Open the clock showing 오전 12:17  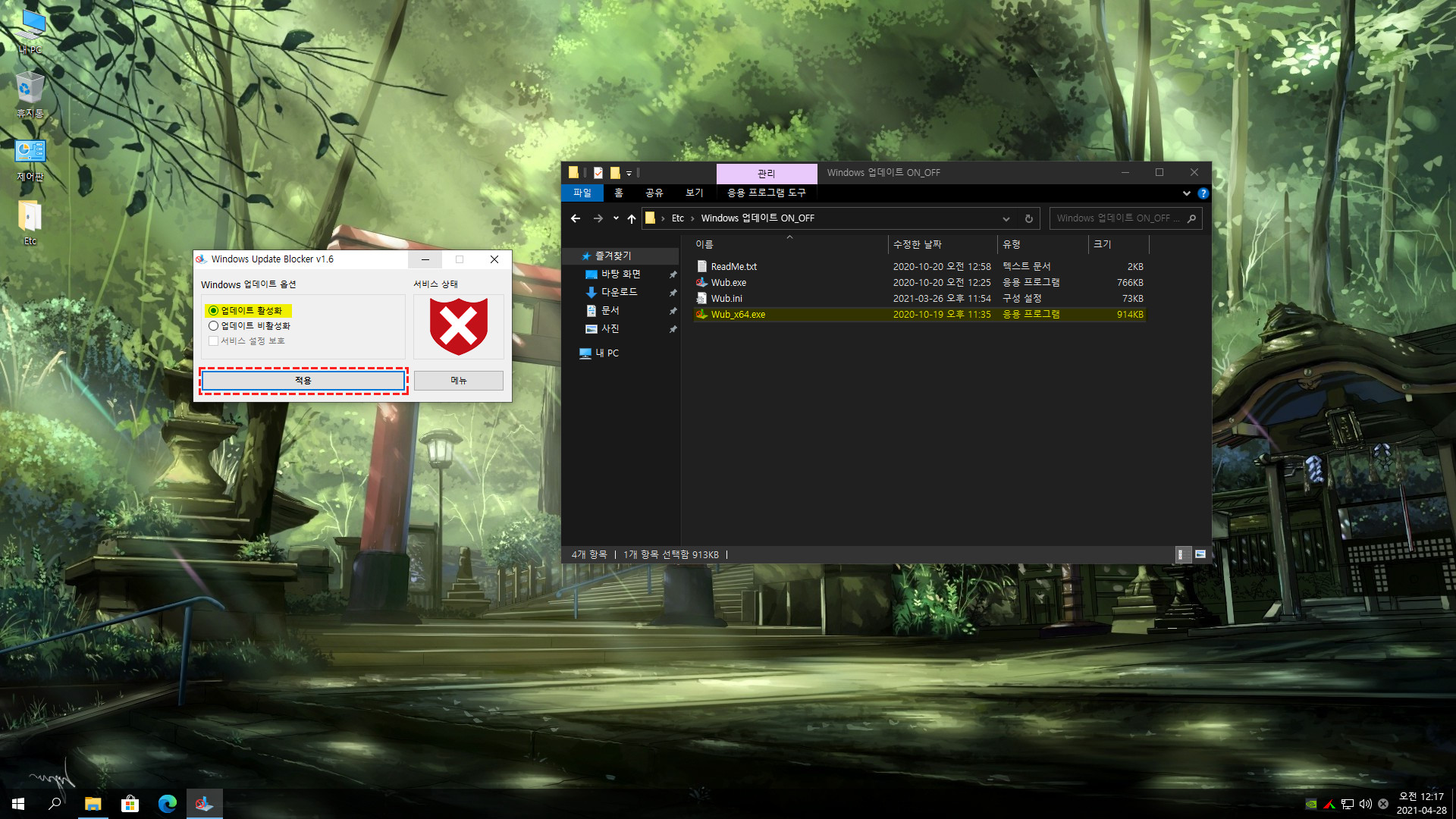pyautogui.click(x=1421, y=804)
